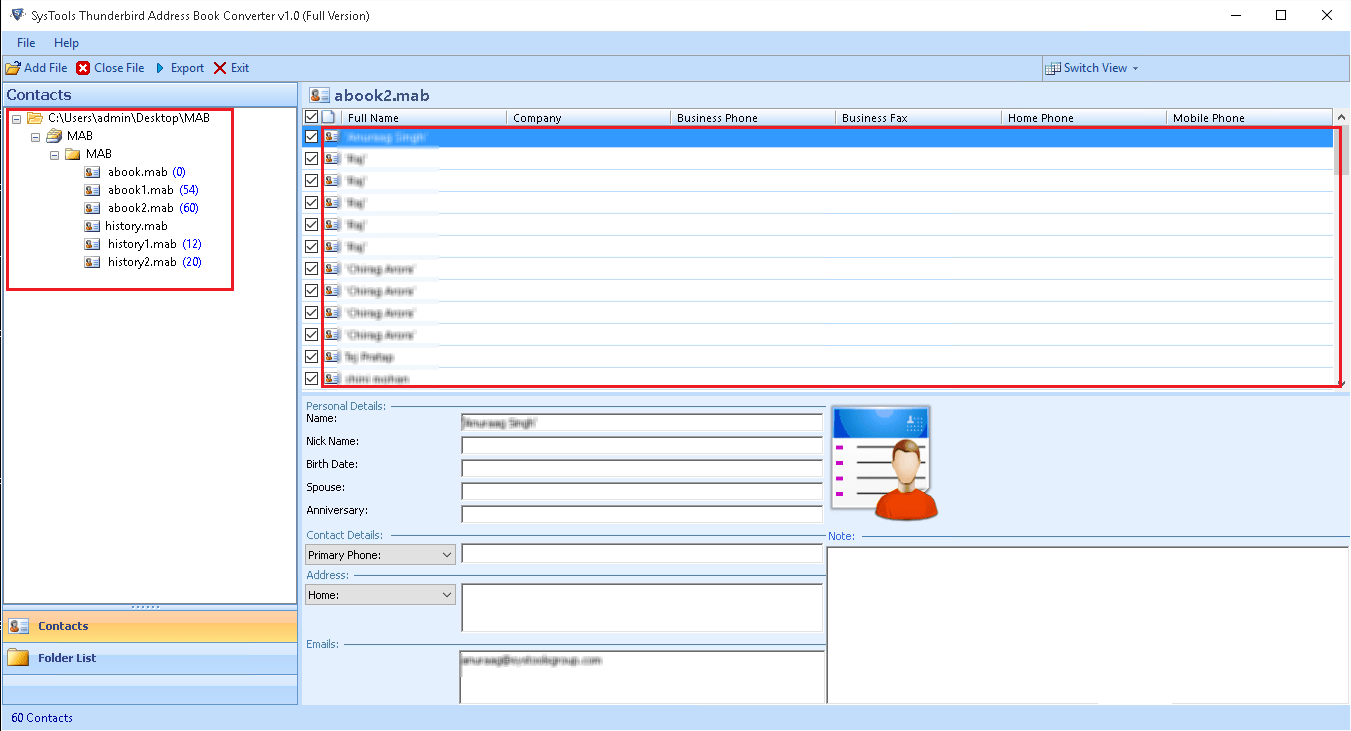Uncheck the Raj Pratap contact row

coord(311,356)
